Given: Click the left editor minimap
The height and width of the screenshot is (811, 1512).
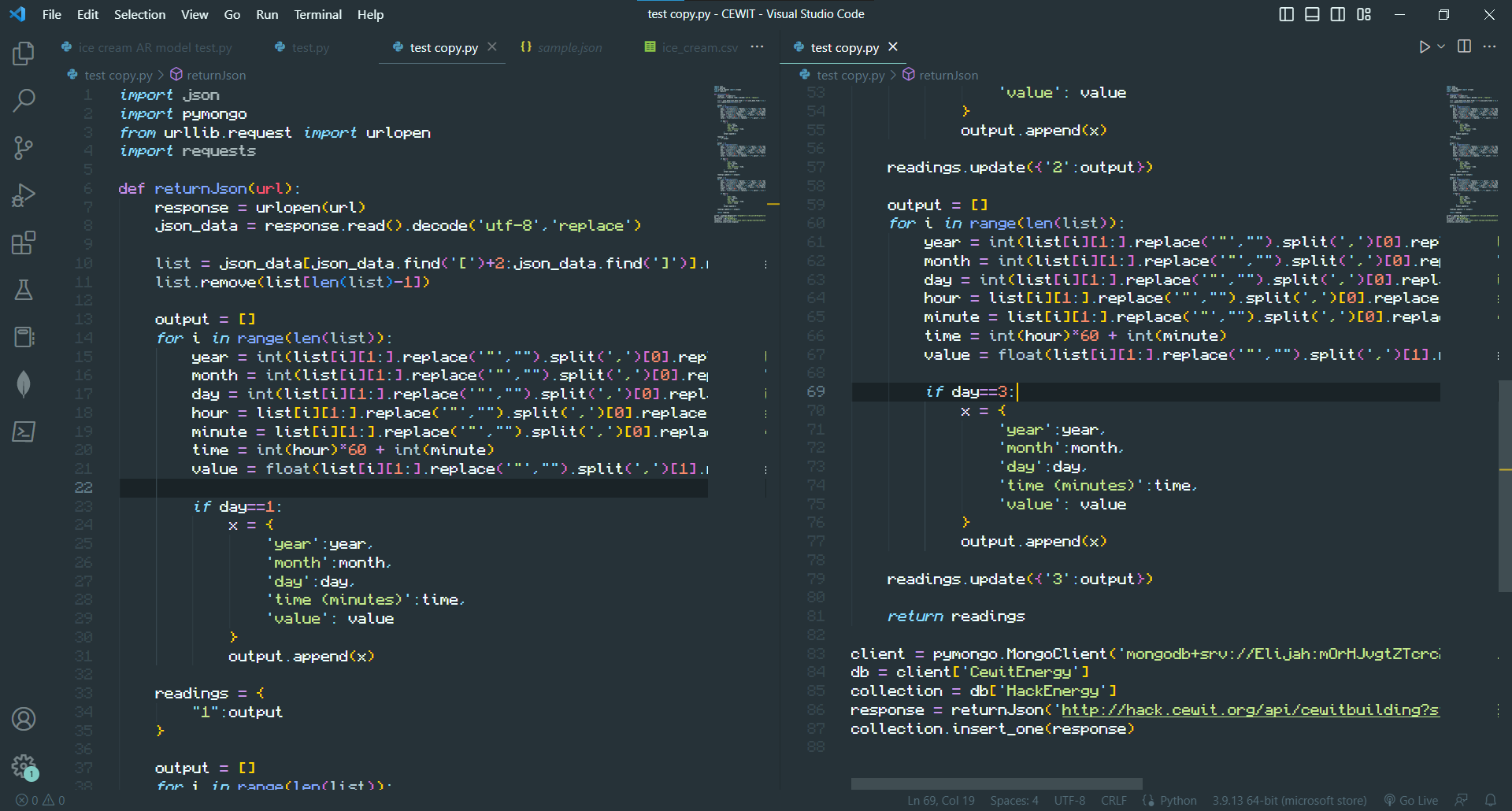Looking at the screenshot, I should (x=740, y=154).
